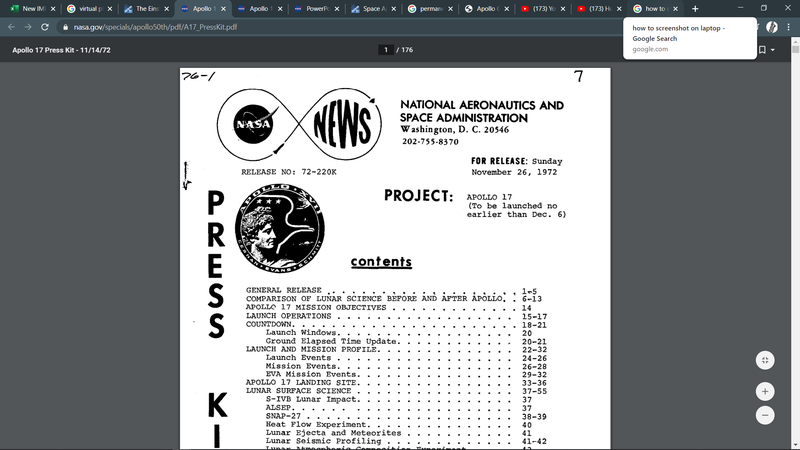Close the 'perman' Google search tab

pos(450,9)
